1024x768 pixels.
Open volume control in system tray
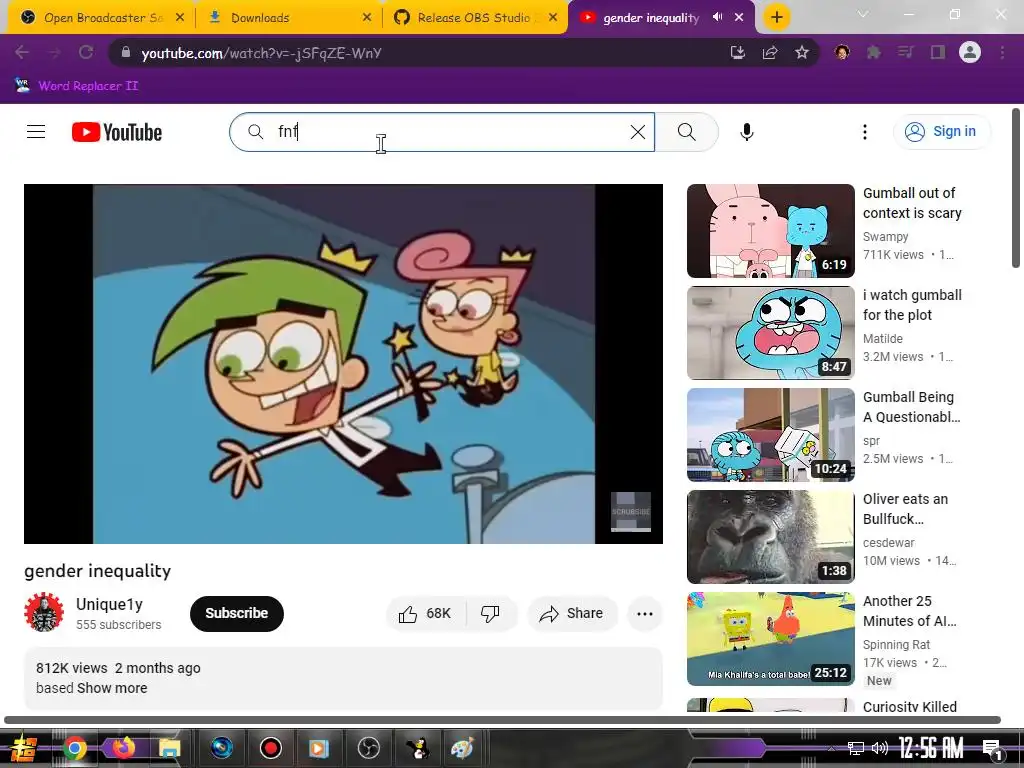click(x=880, y=748)
